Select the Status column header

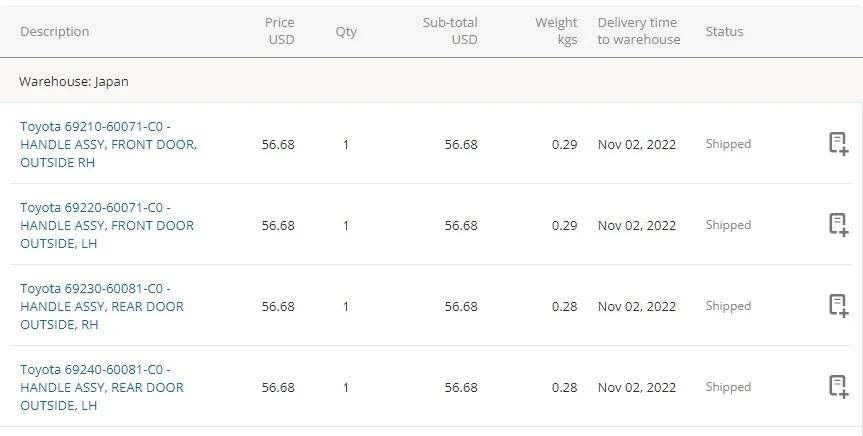pyautogui.click(x=724, y=32)
